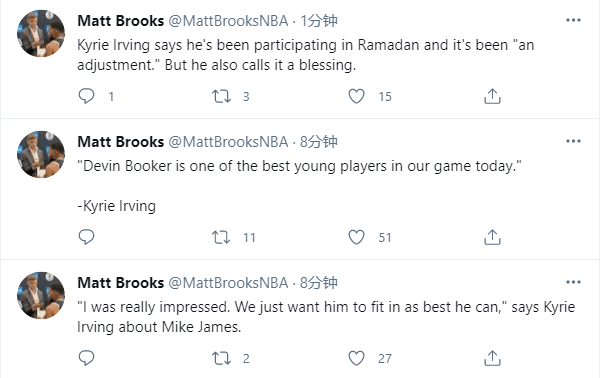This screenshot has width=600, height=378.
Task: Reply to the Ramadan tweet
Action: pyautogui.click(x=86, y=96)
